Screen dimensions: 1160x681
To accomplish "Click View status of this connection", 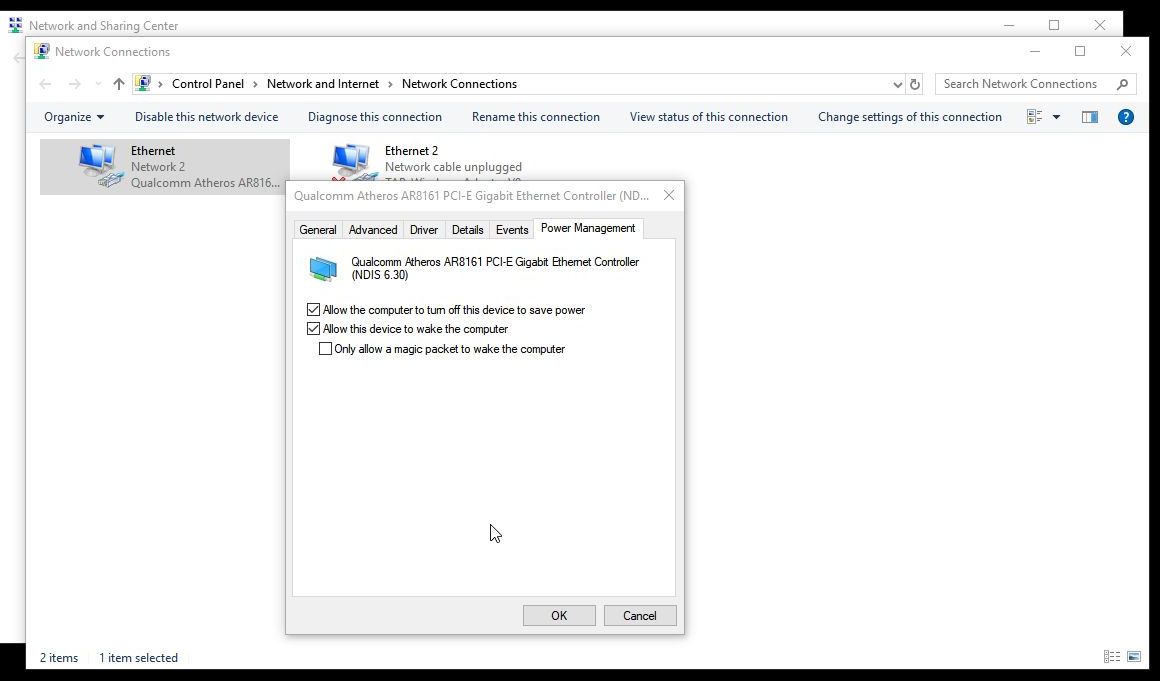I will pyautogui.click(x=709, y=117).
